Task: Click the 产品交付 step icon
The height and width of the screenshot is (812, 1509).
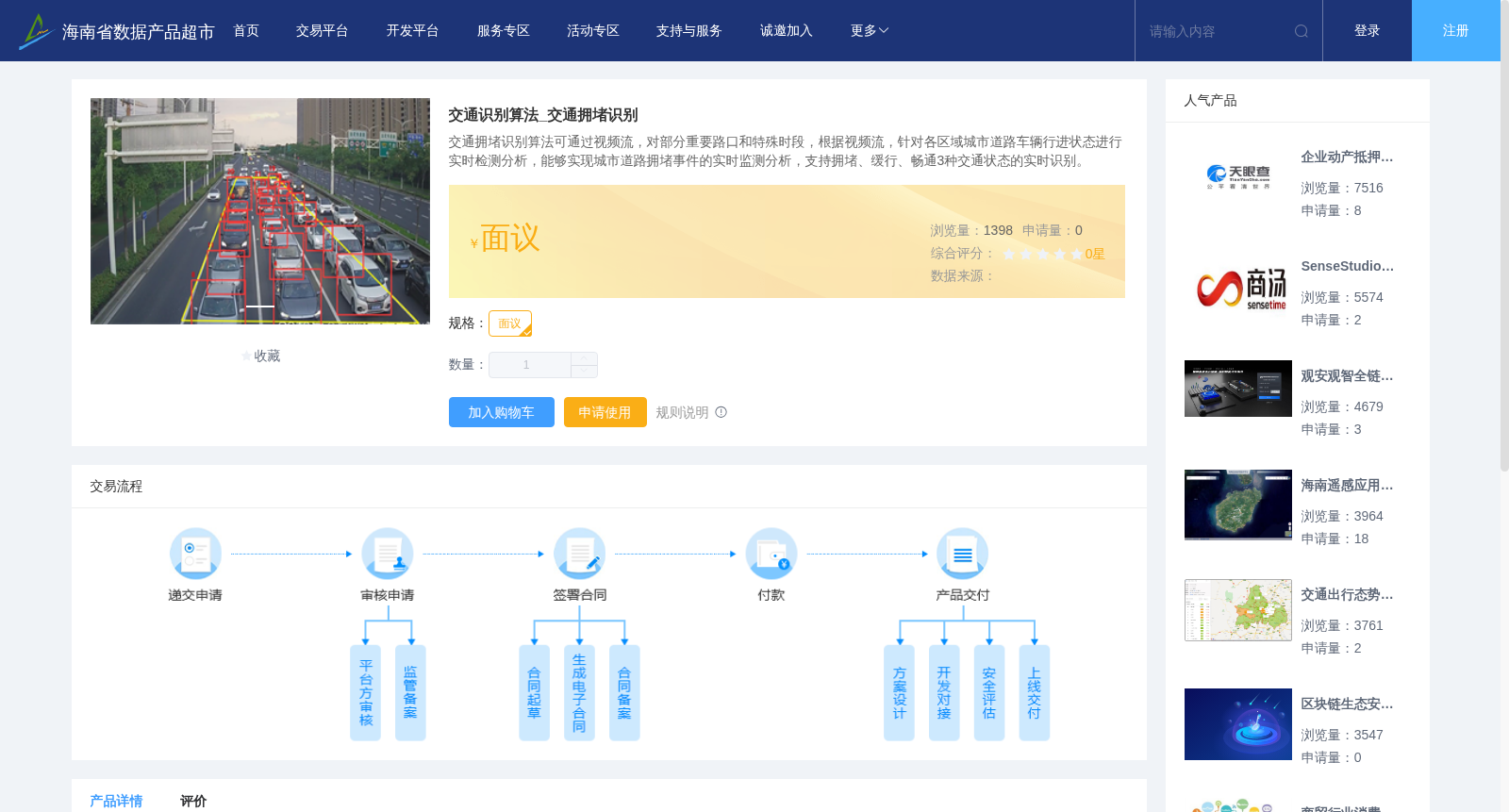Action: tap(963, 554)
